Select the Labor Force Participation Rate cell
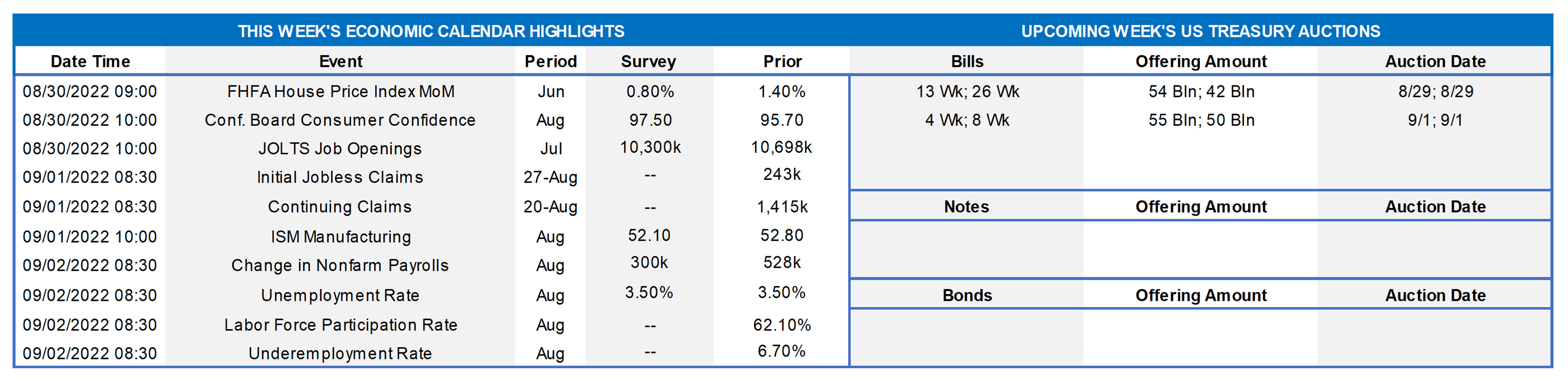The width and height of the screenshot is (1568, 382). point(340,325)
